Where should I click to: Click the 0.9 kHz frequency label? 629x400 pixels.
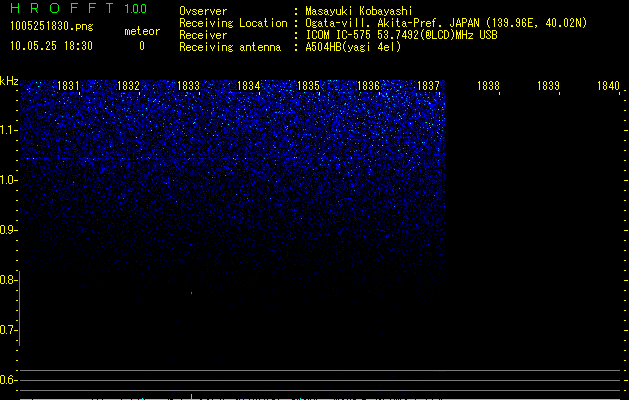tap(7, 230)
